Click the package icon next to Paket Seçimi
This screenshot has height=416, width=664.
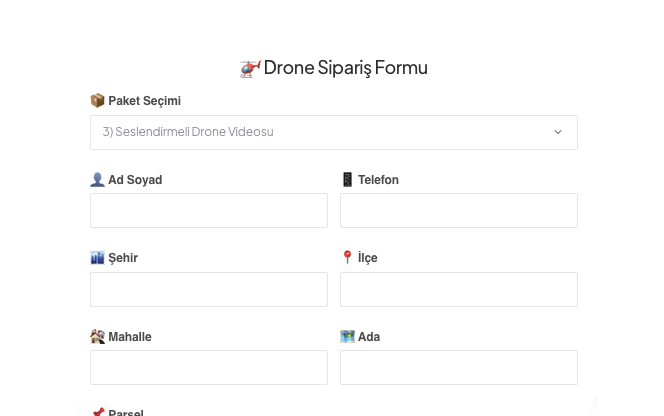[97, 101]
